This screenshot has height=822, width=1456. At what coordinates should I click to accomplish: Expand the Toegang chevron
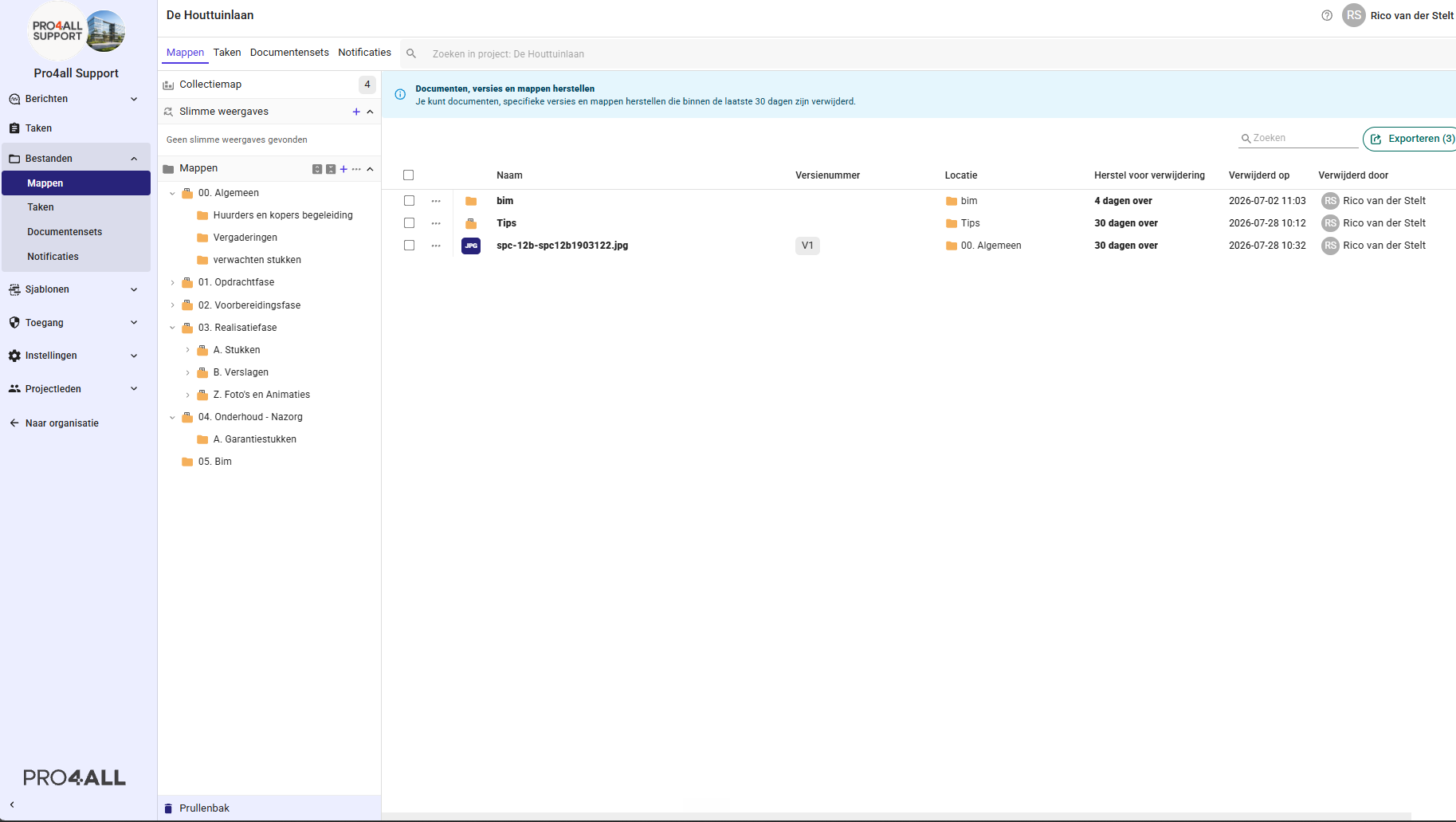[134, 323]
